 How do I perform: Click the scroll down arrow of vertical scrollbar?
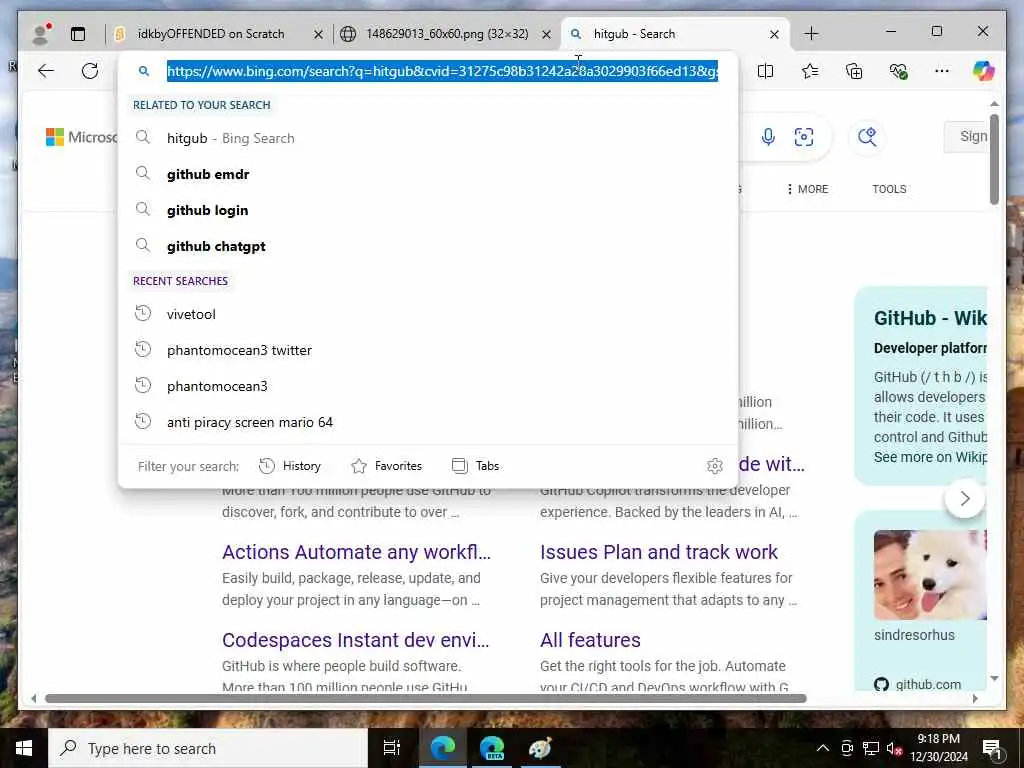click(994, 679)
